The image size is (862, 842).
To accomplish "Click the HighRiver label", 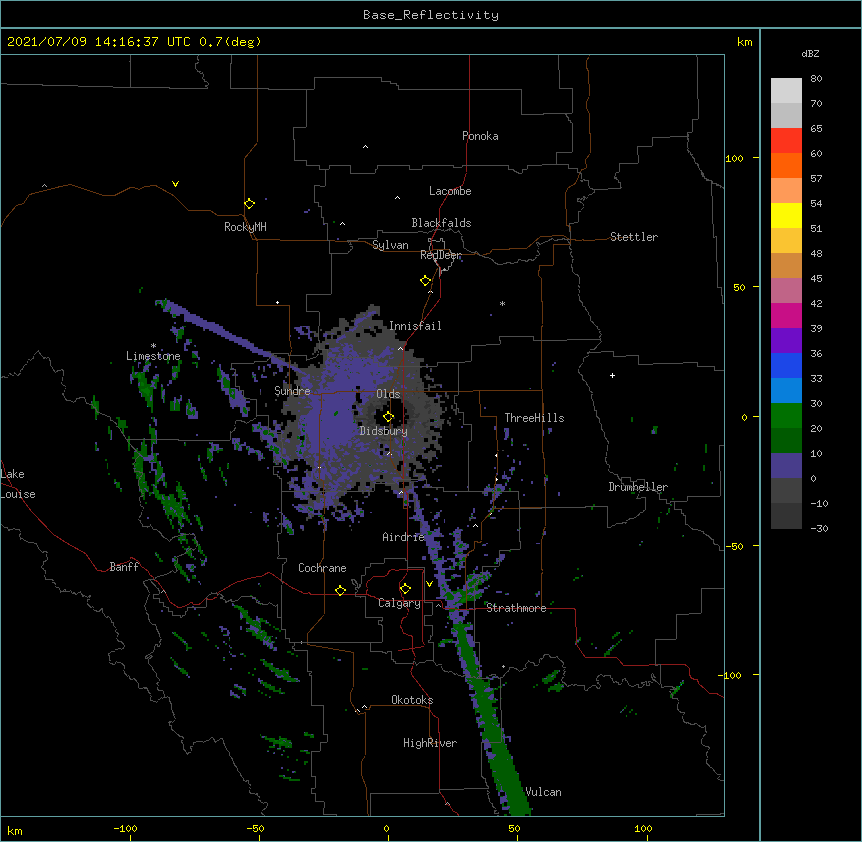I will (x=430, y=743).
